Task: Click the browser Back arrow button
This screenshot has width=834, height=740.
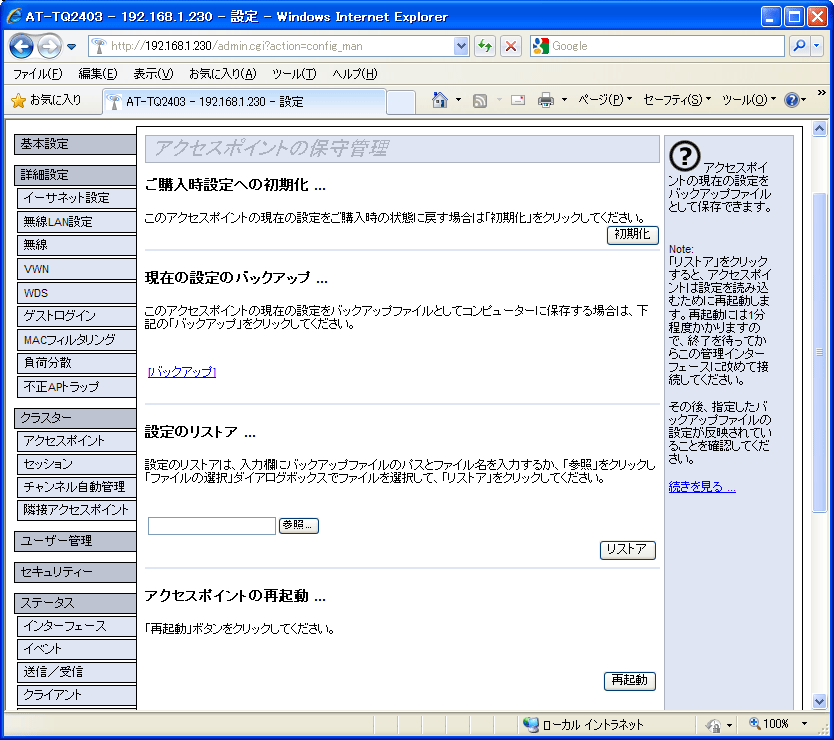Action: 21,46
